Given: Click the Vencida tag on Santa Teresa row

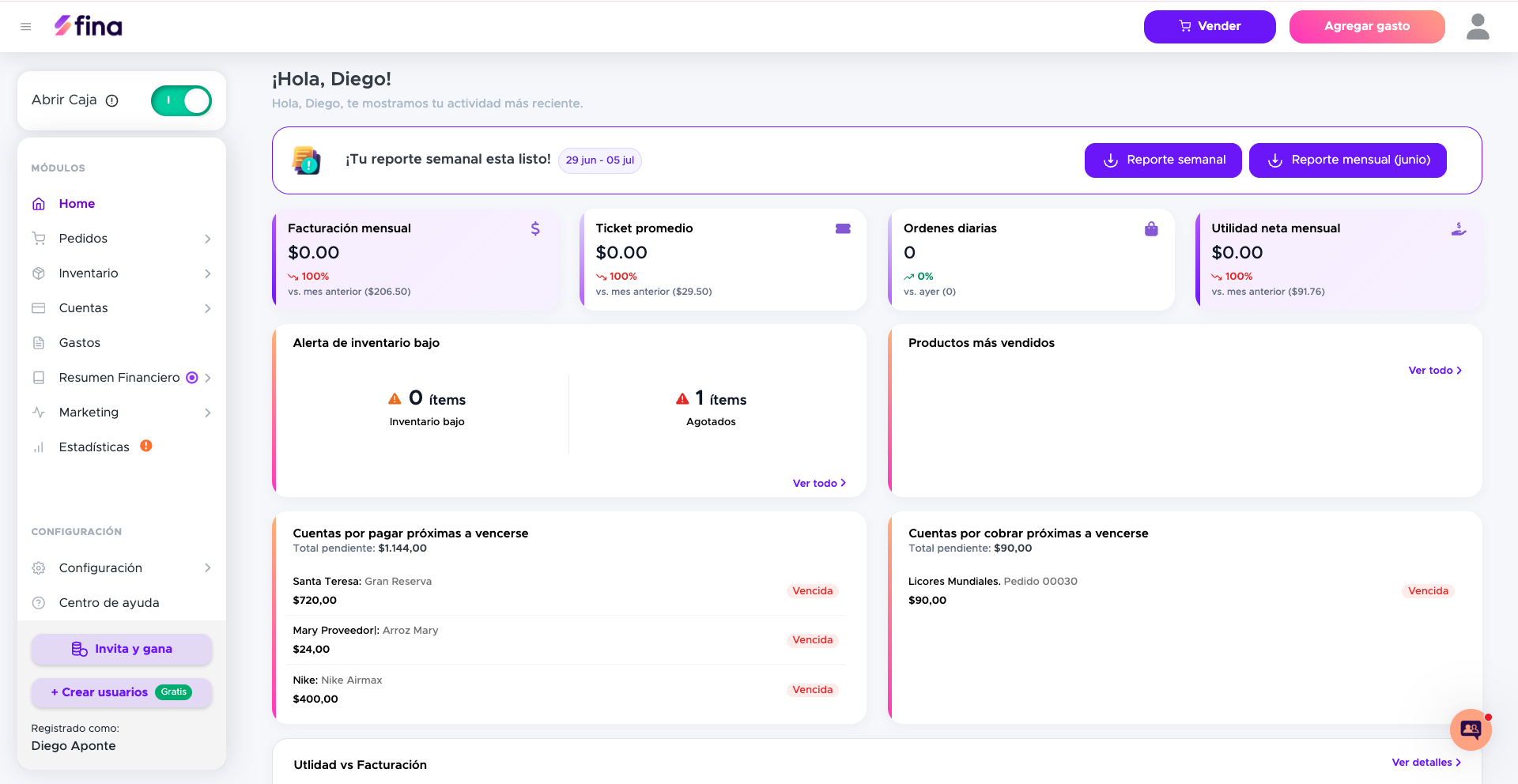Looking at the screenshot, I should point(813,591).
